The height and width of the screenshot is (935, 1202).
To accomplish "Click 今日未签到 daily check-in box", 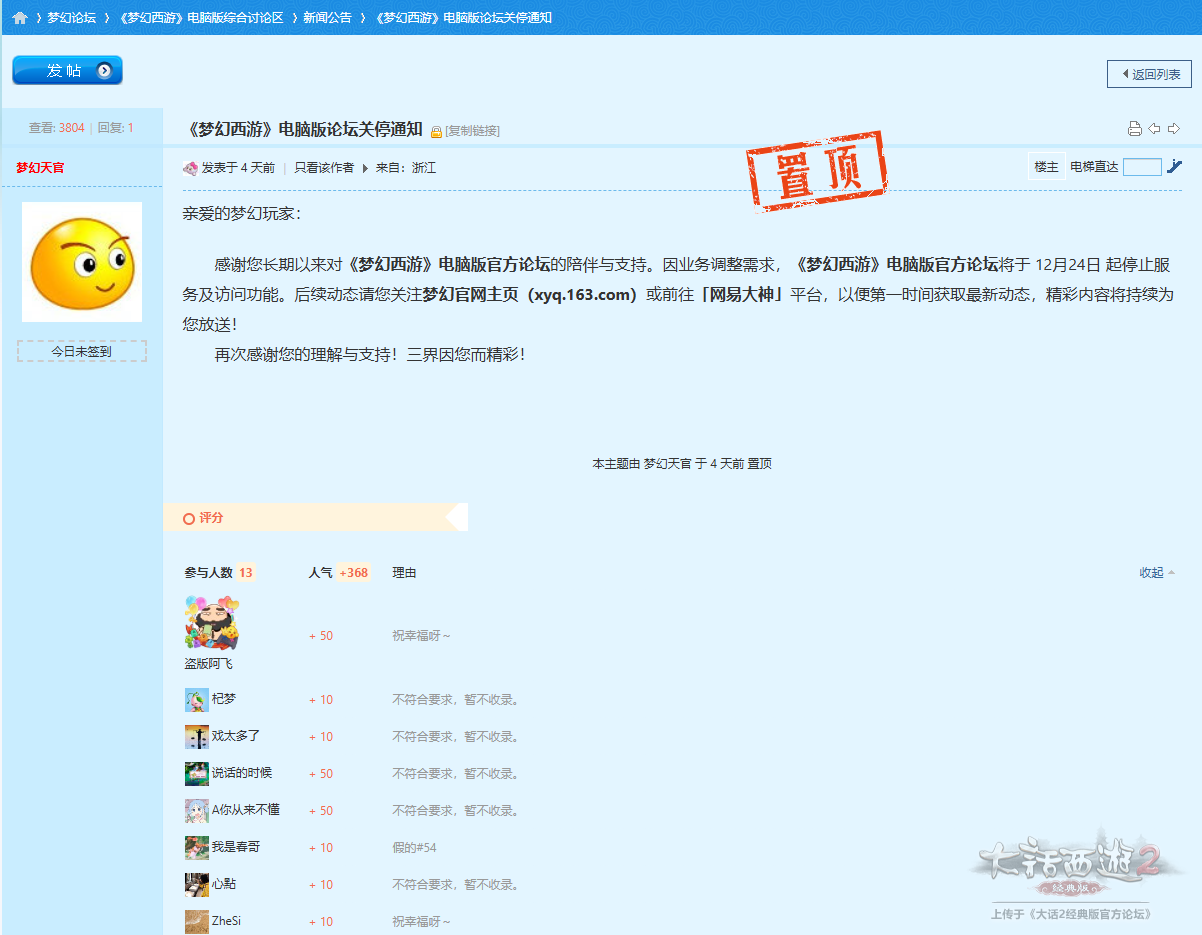I will [x=82, y=352].
